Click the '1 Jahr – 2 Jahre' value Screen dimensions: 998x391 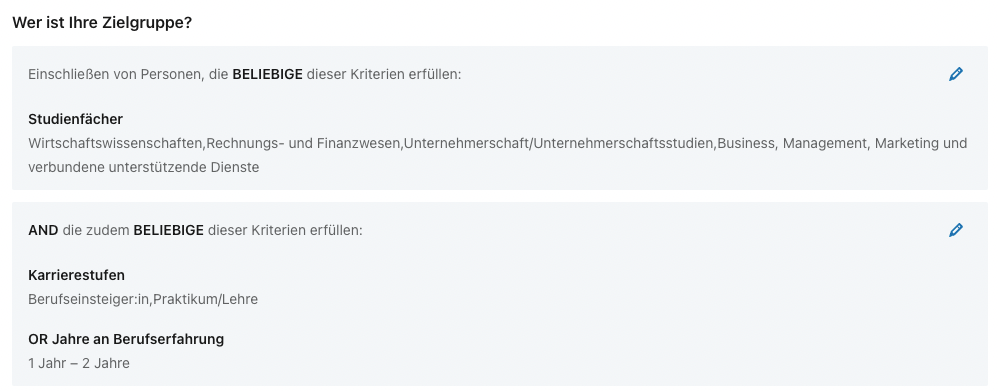coord(79,364)
